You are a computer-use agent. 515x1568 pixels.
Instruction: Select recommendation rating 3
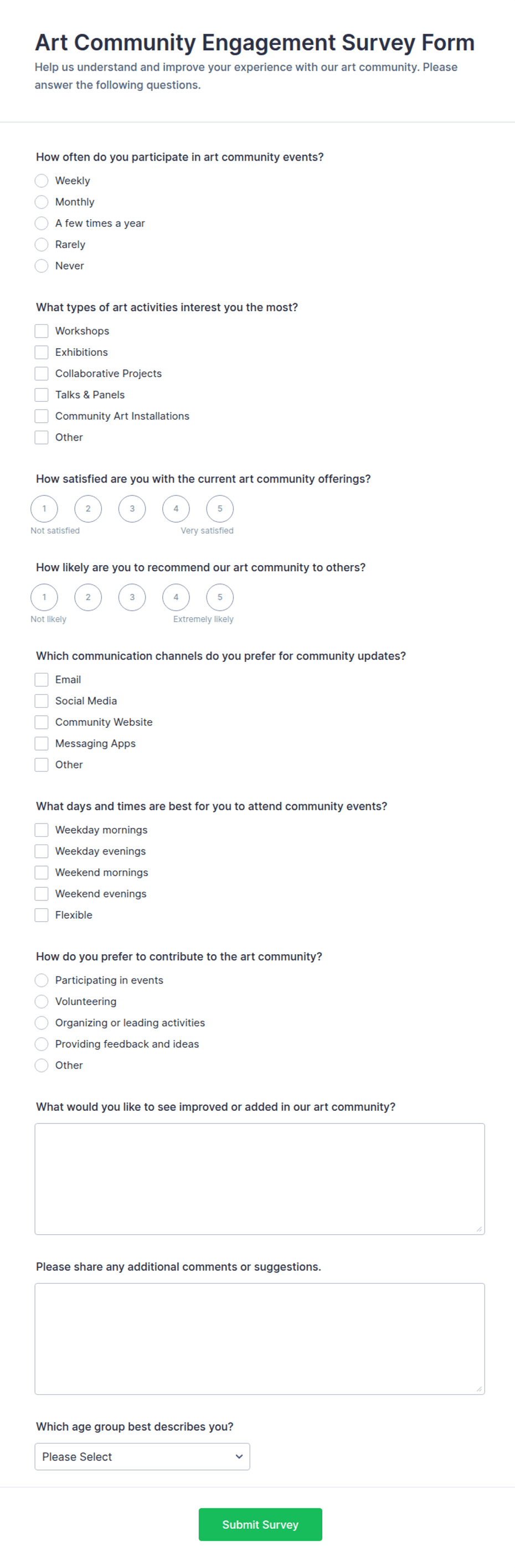[x=132, y=597]
